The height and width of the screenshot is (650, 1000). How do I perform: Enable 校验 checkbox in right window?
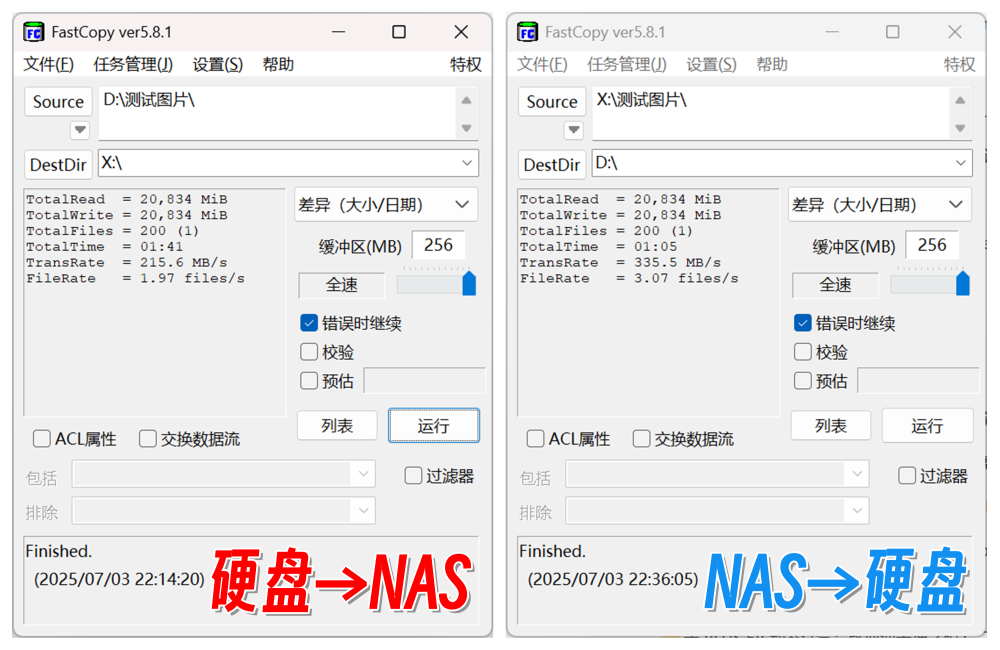click(802, 352)
